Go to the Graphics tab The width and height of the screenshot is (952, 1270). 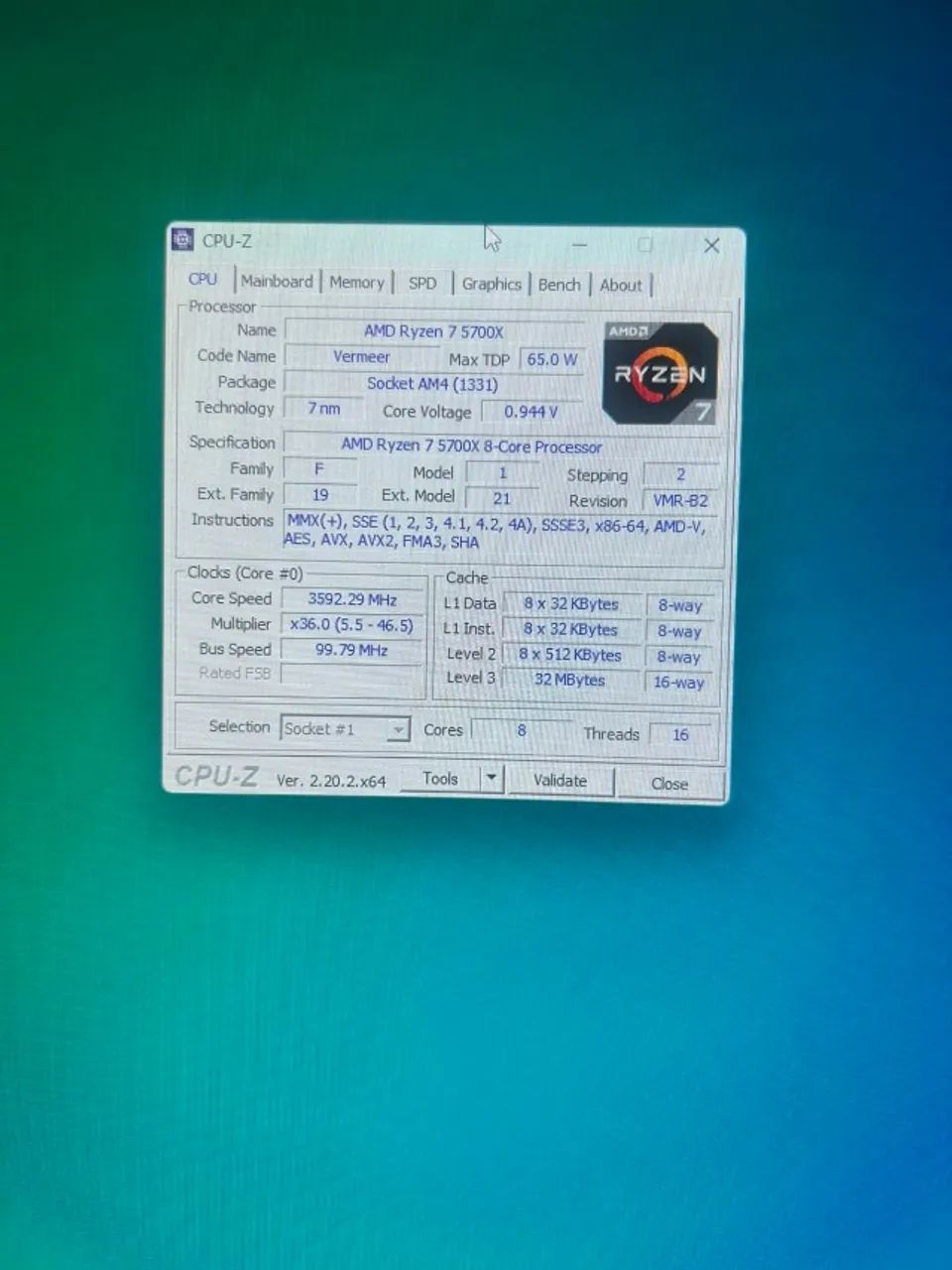(491, 285)
